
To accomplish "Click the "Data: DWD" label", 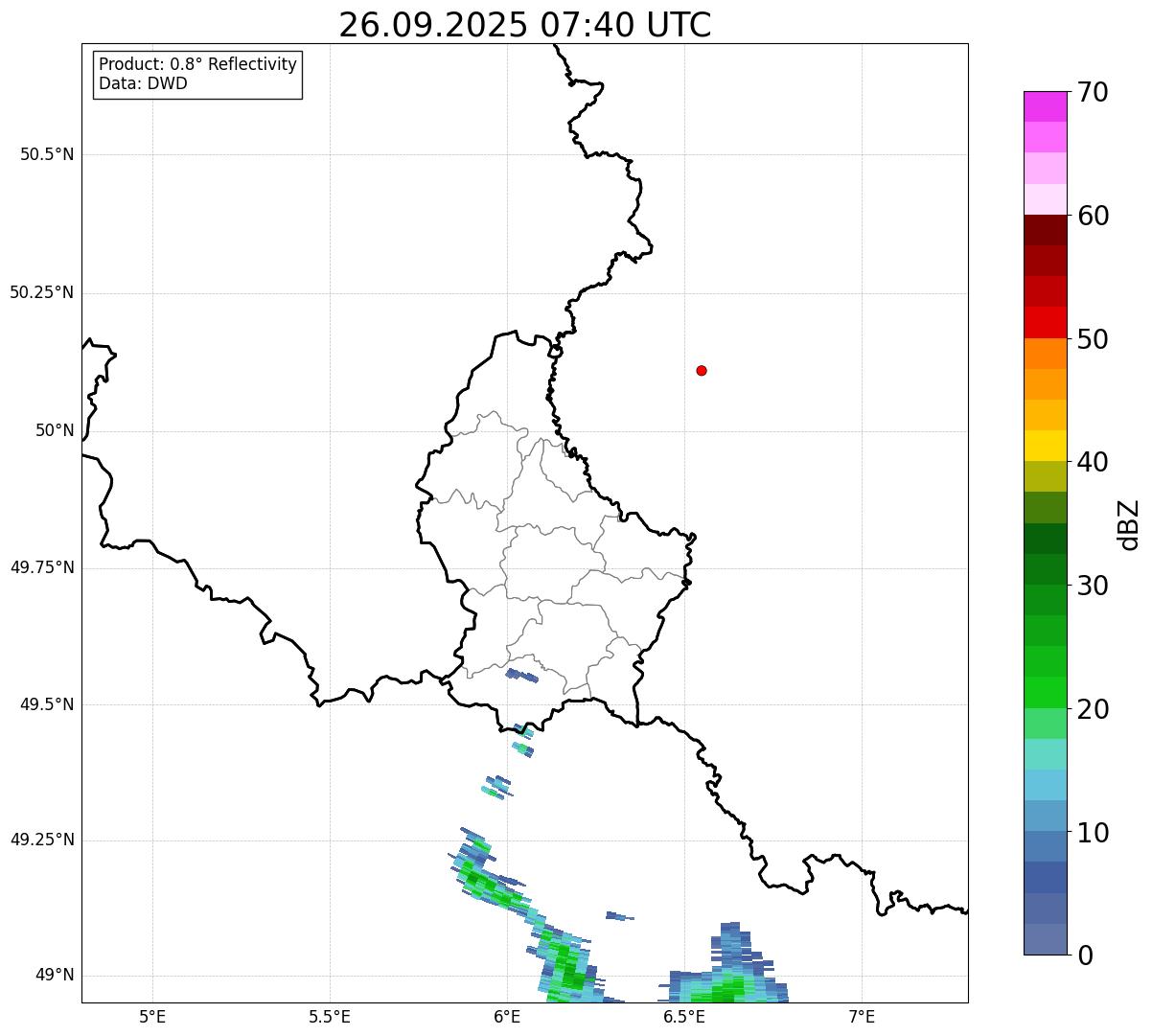I will coord(143,83).
